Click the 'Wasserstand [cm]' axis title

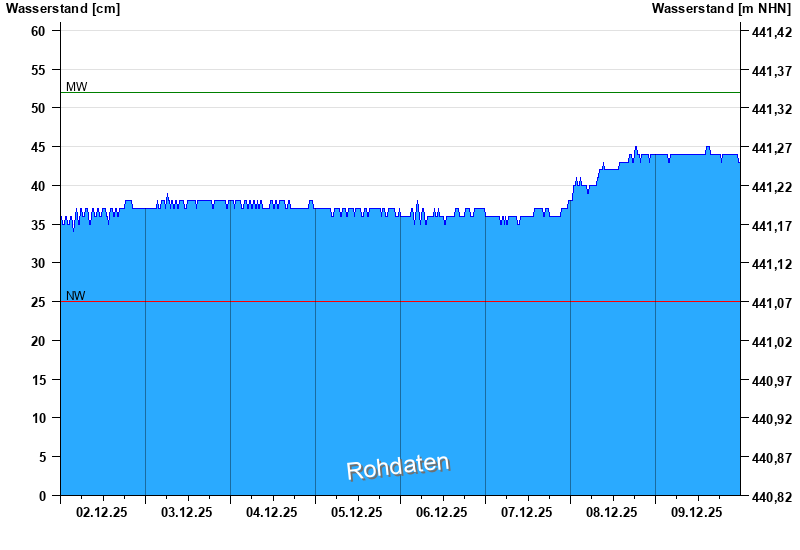pos(63,9)
